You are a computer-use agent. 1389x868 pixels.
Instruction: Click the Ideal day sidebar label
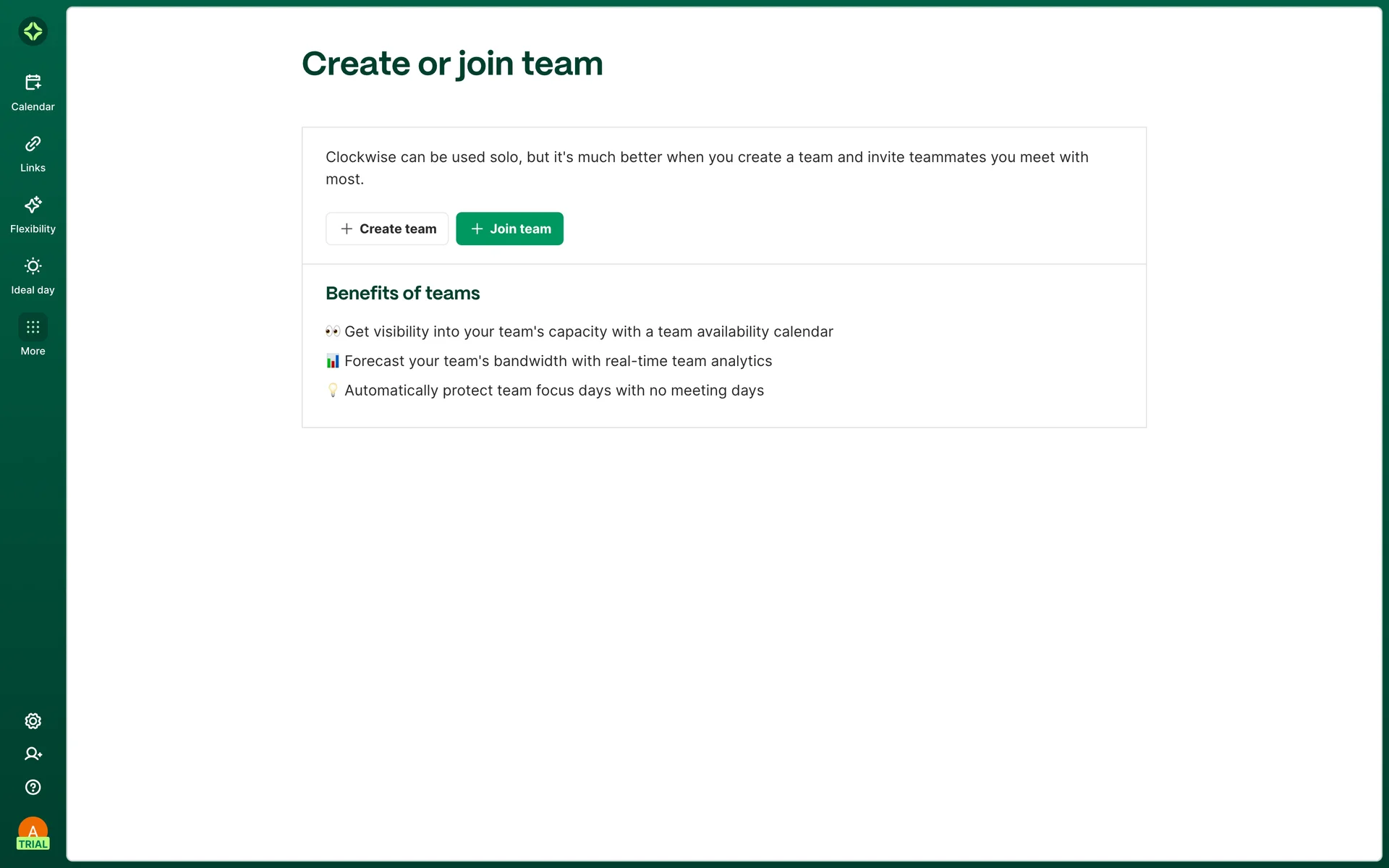[x=33, y=290]
